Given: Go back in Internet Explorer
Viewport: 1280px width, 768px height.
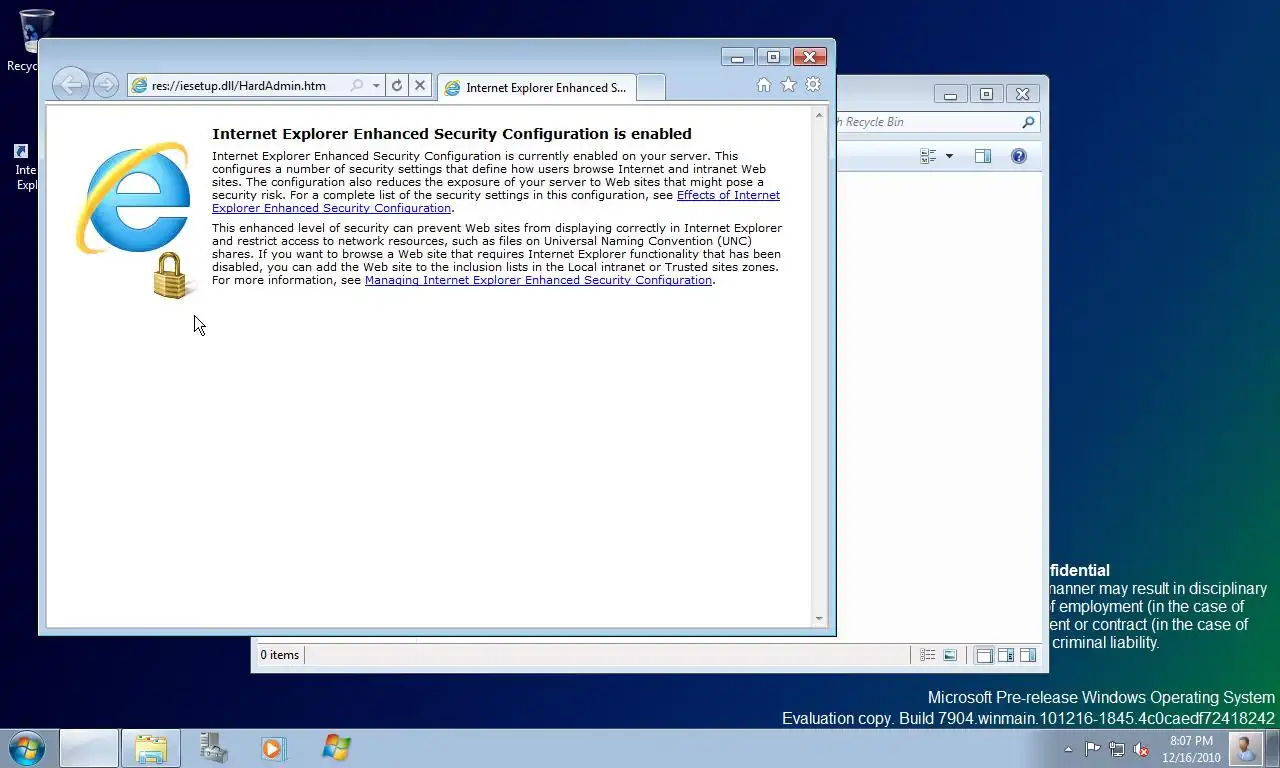Looking at the screenshot, I should (x=70, y=85).
